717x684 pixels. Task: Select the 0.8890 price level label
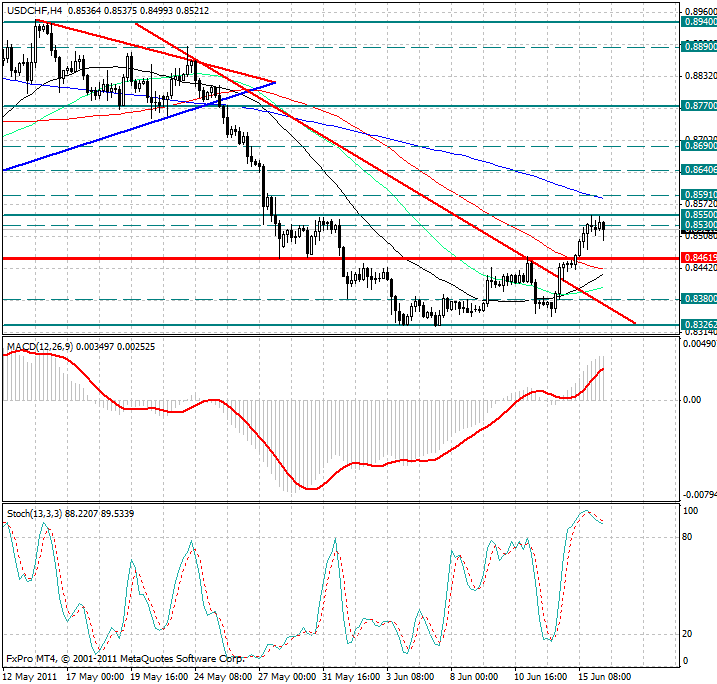point(699,47)
